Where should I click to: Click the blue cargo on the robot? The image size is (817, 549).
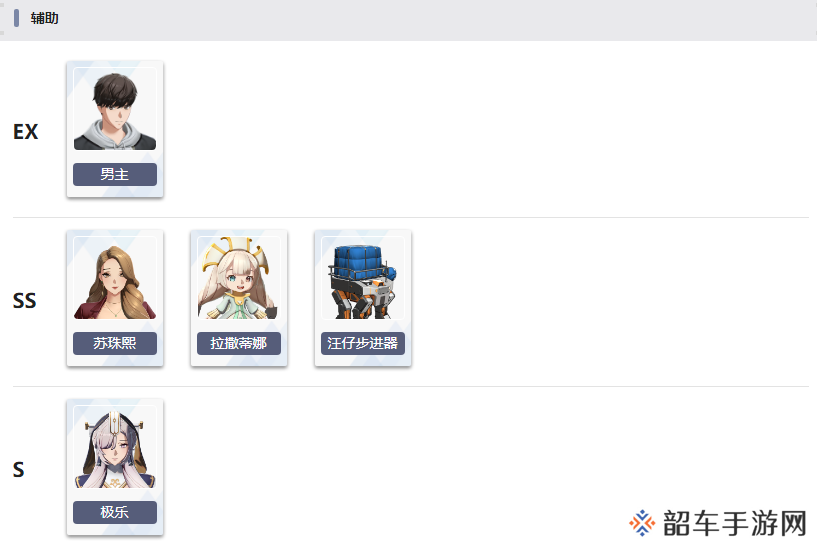(x=362, y=261)
